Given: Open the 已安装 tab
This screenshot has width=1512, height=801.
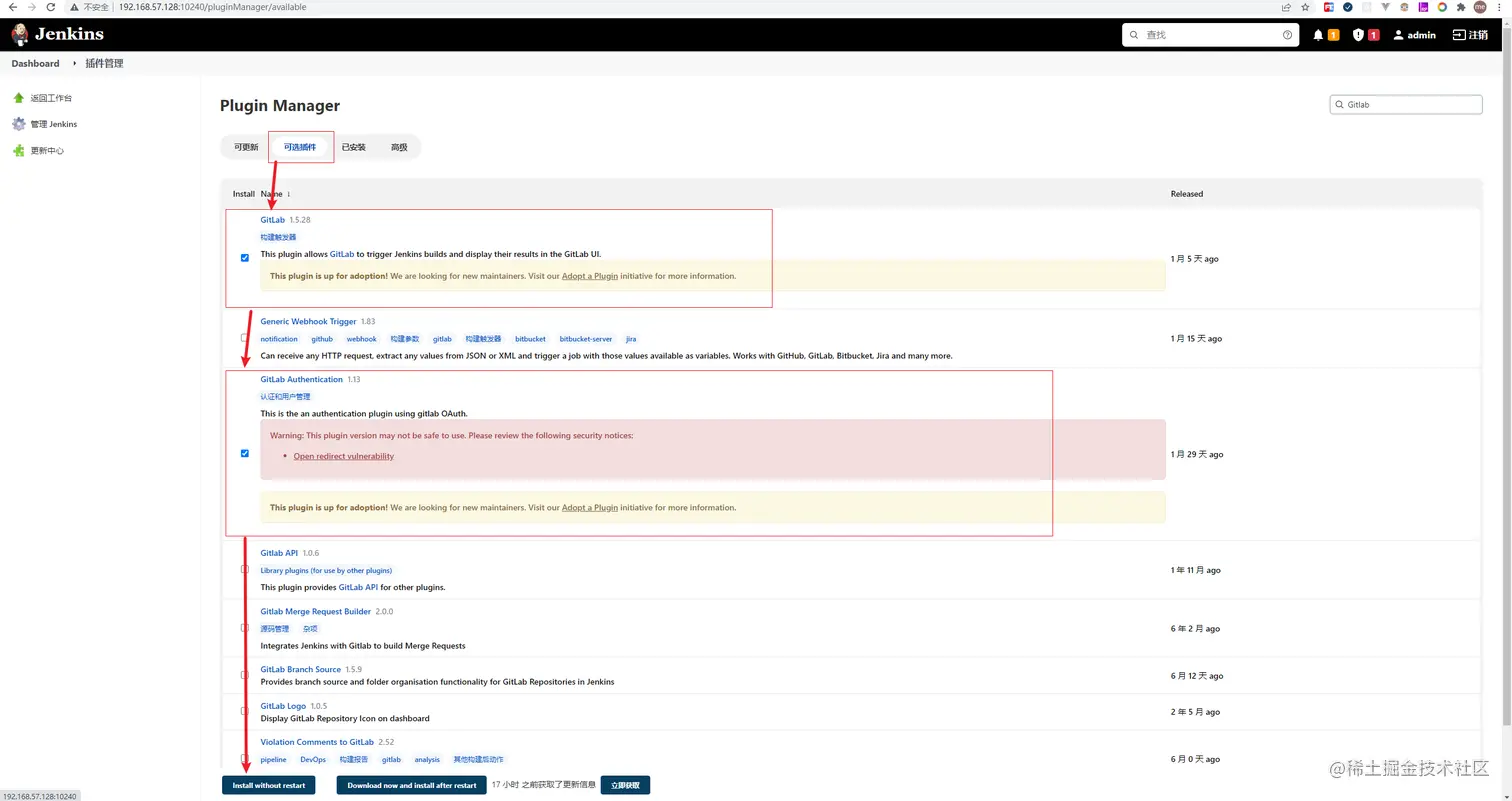Looking at the screenshot, I should [x=354, y=147].
